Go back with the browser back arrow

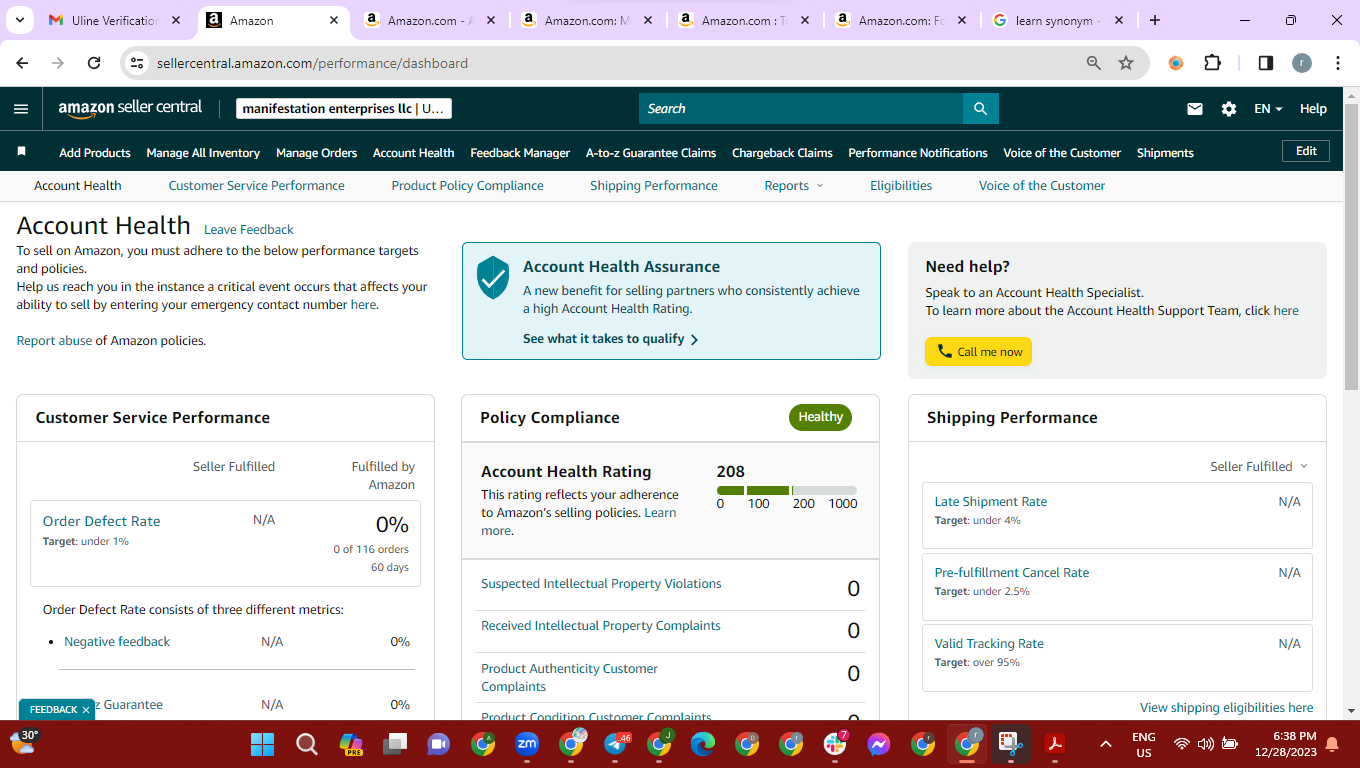(x=23, y=63)
